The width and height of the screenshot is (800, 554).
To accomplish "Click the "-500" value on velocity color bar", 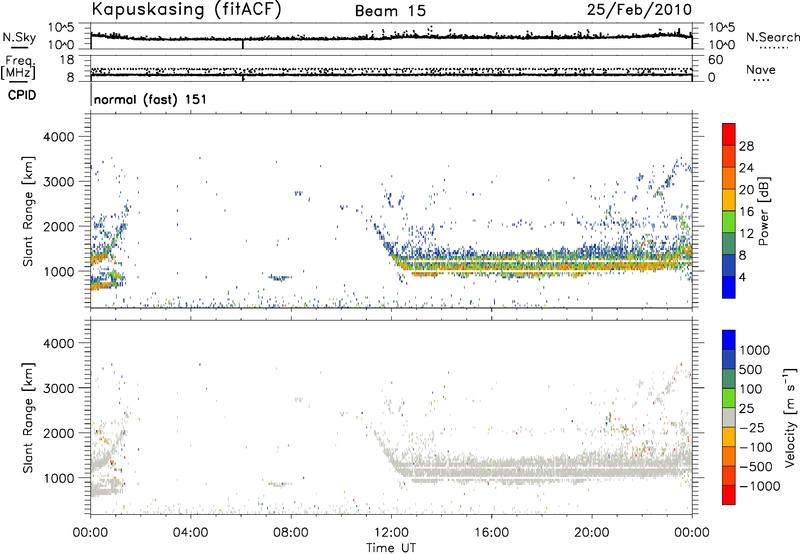I will 756,466.
